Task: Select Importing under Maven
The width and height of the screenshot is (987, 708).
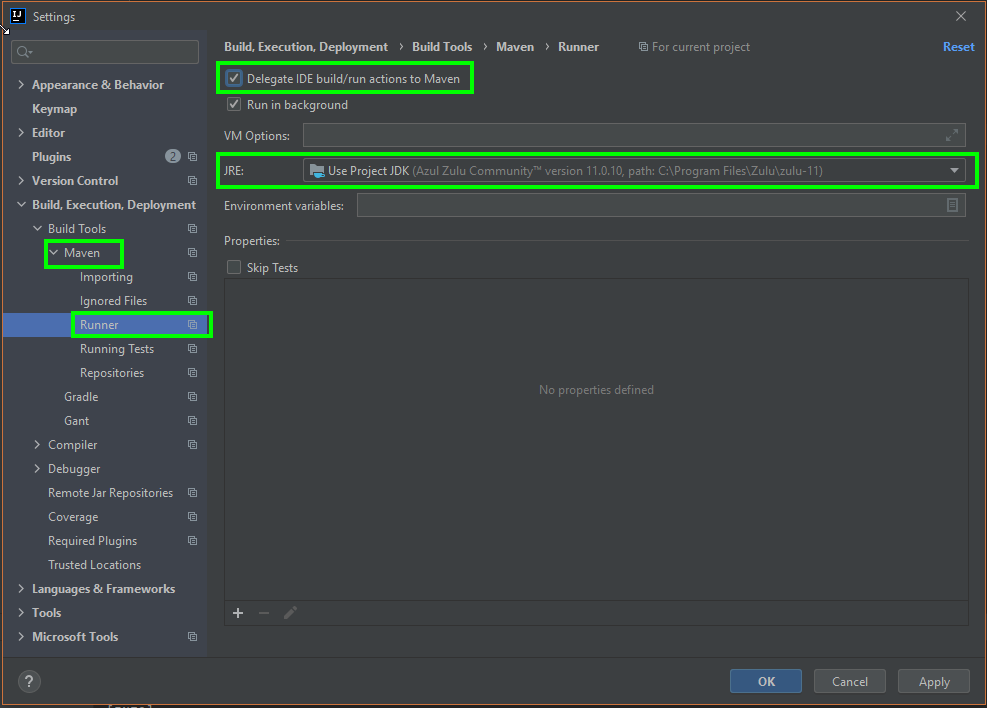Action: coord(106,277)
